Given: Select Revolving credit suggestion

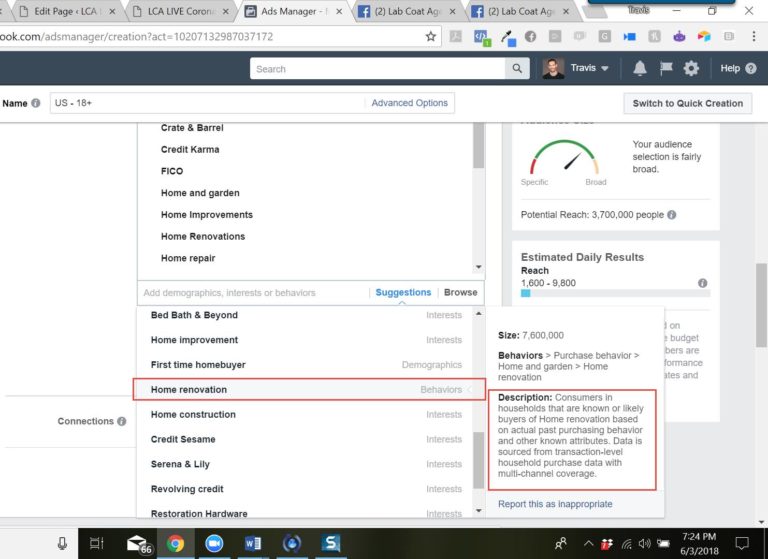Looking at the screenshot, I should (306, 489).
